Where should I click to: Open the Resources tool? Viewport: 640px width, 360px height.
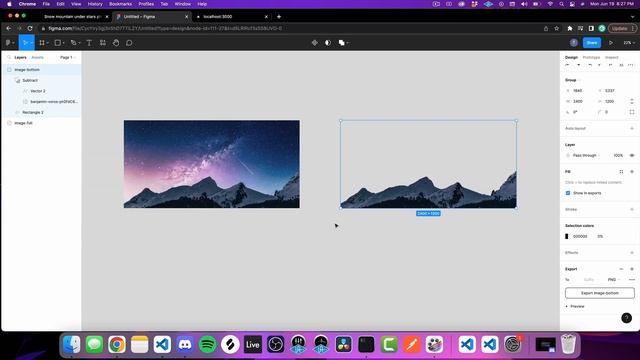tap(102, 42)
